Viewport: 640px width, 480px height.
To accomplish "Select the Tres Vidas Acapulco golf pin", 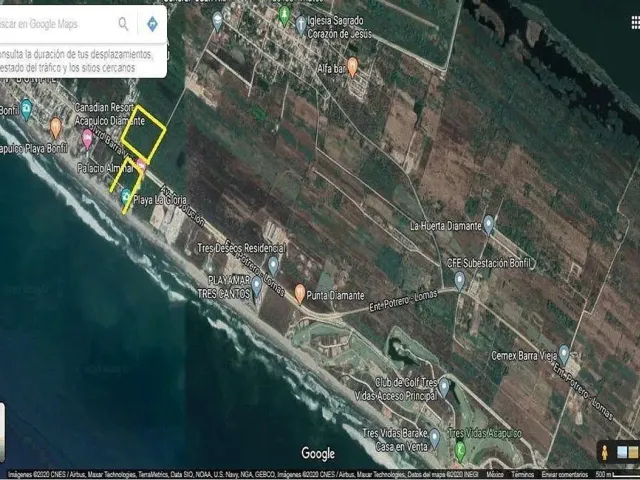I will pyautogui.click(x=460, y=451).
